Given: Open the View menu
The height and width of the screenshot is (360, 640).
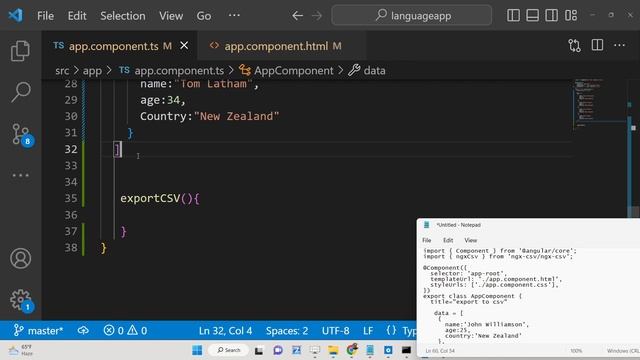Looking at the screenshot, I should [x=171, y=16].
